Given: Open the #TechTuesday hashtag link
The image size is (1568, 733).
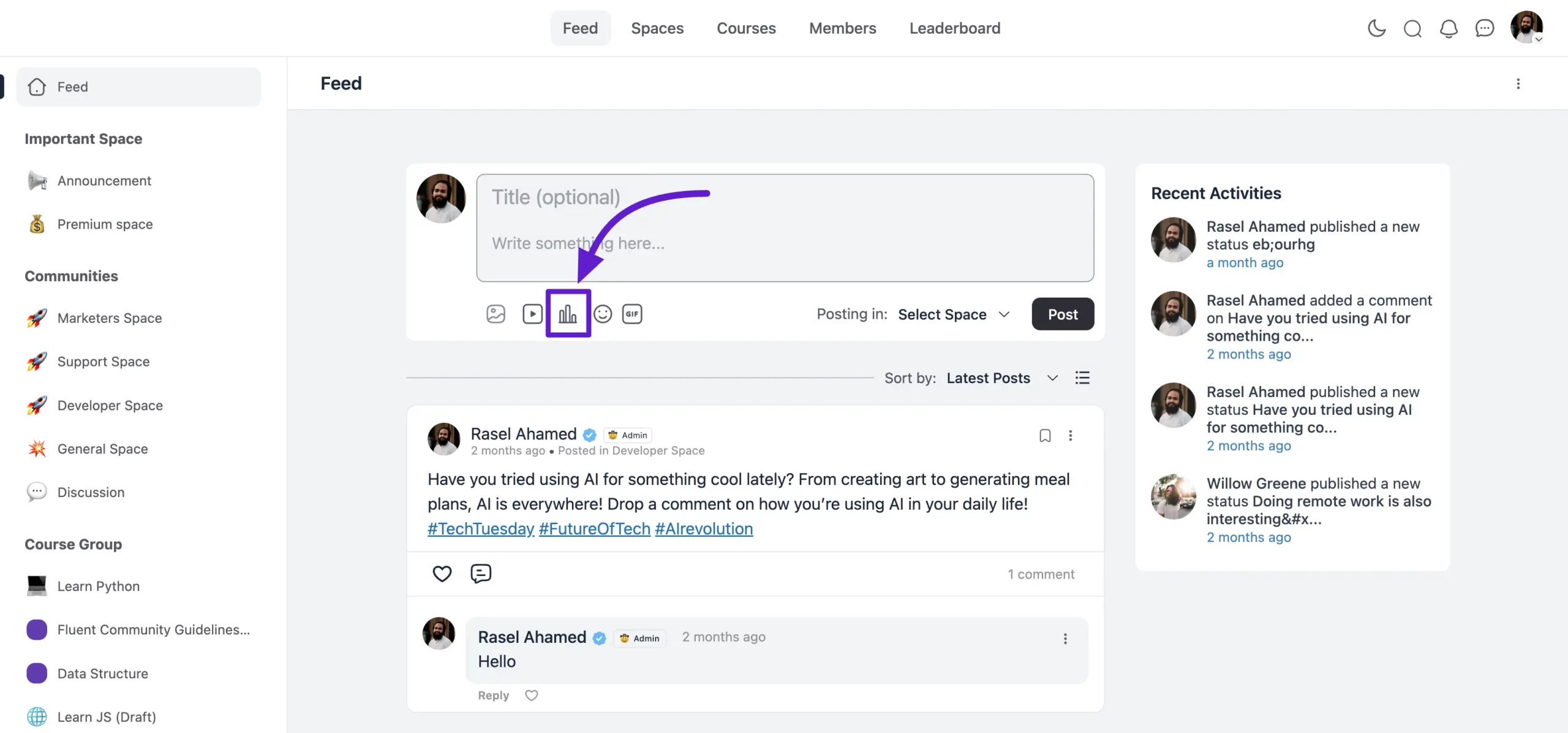Looking at the screenshot, I should coord(481,529).
